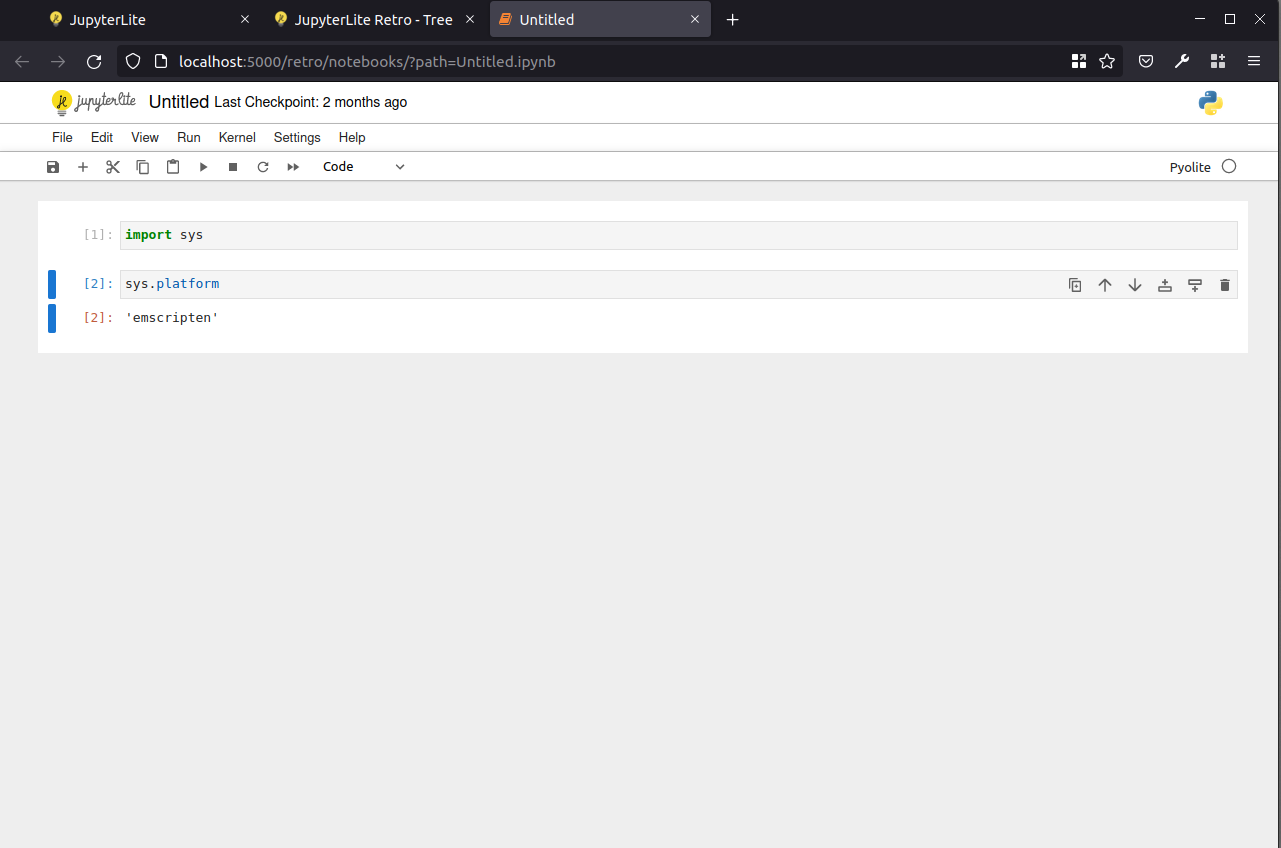This screenshot has height=848, width=1281.
Task: Insert a new cell with the plus icon
Action: [83, 167]
